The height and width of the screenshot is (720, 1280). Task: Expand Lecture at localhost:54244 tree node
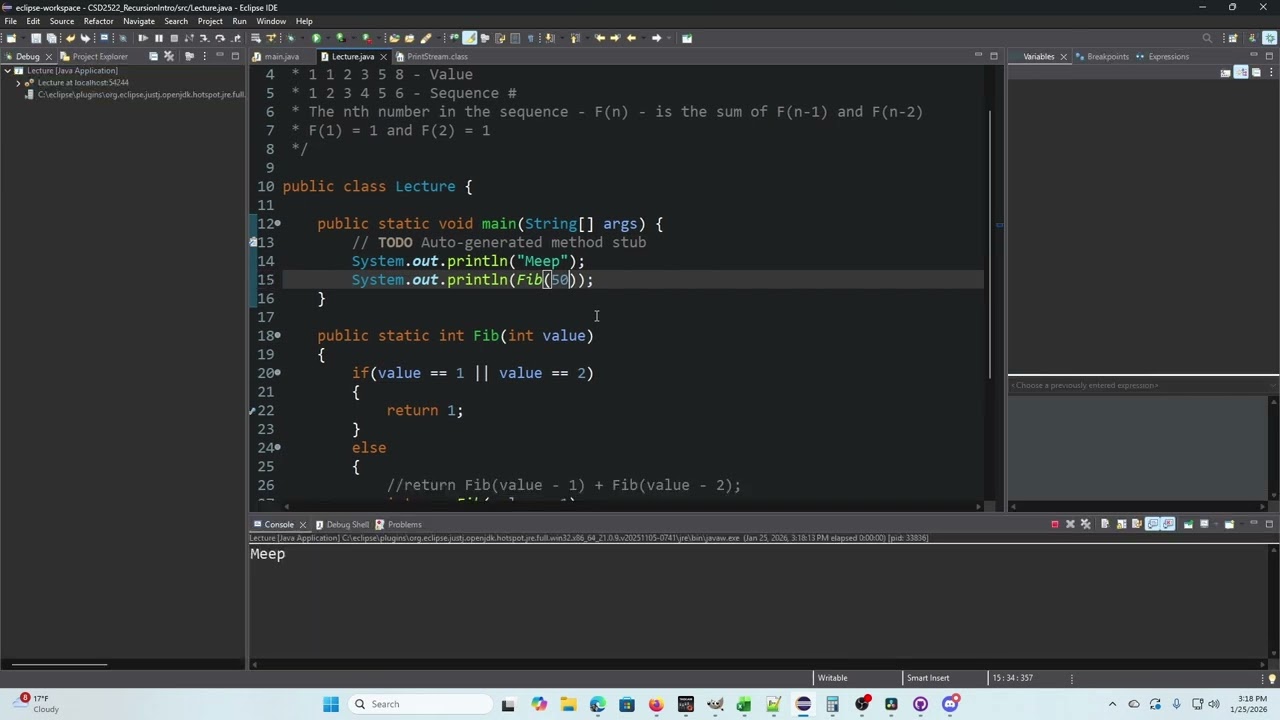[18, 83]
